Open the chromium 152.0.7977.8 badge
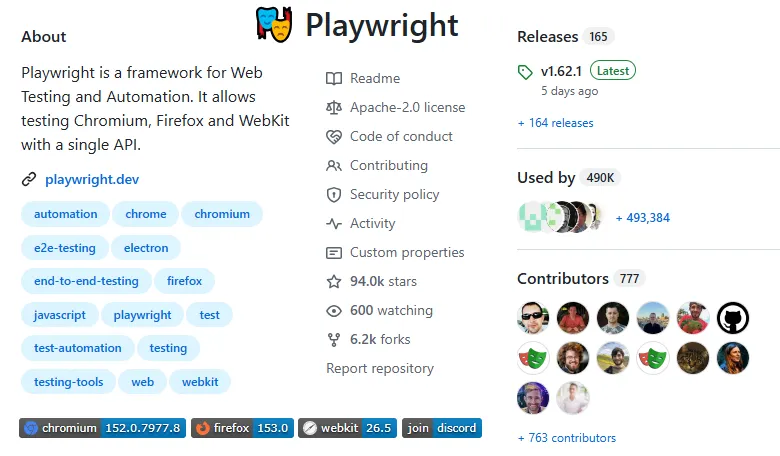780x456 pixels. point(102,428)
